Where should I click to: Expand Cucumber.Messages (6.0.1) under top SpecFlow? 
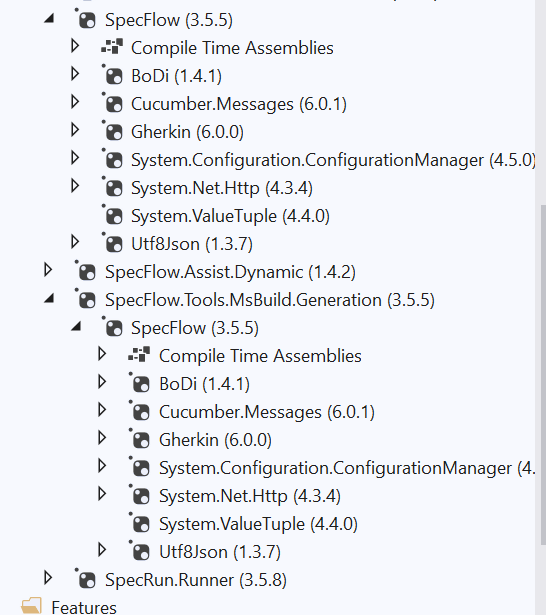click(75, 102)
